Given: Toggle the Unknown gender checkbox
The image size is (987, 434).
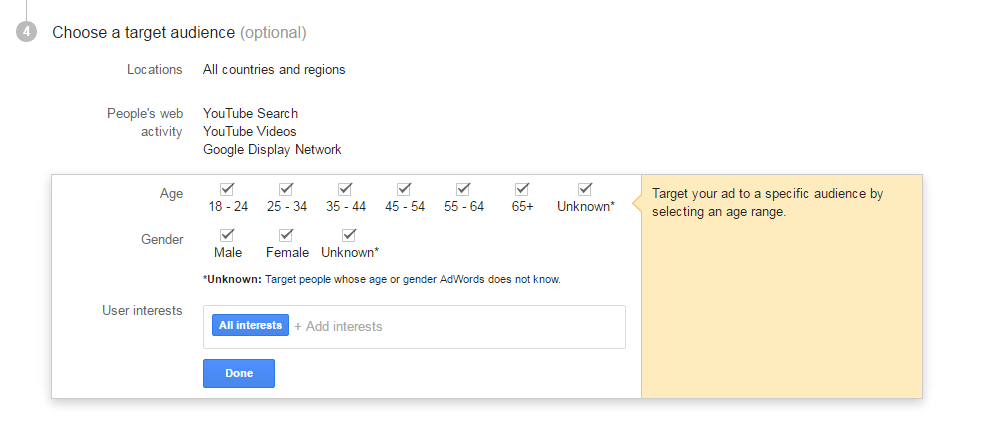Looking at the screenshot, I should (x=349, y=235).
